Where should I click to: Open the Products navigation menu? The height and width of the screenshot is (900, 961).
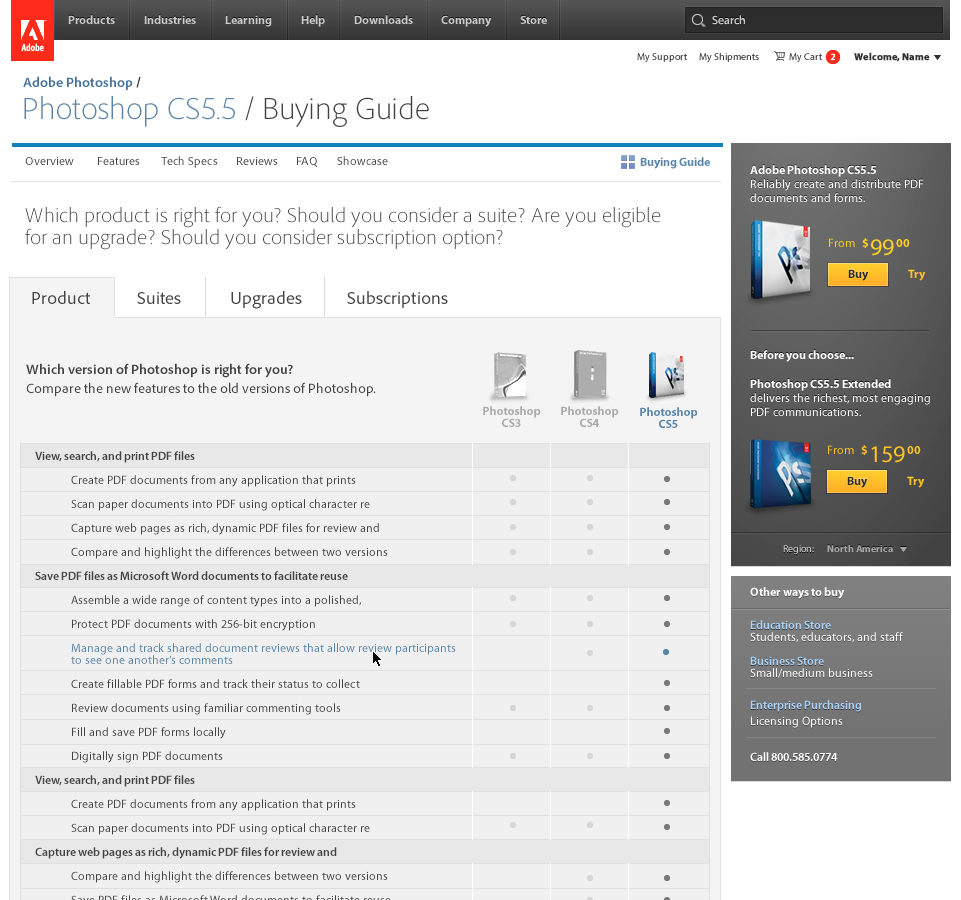(92, 20)
